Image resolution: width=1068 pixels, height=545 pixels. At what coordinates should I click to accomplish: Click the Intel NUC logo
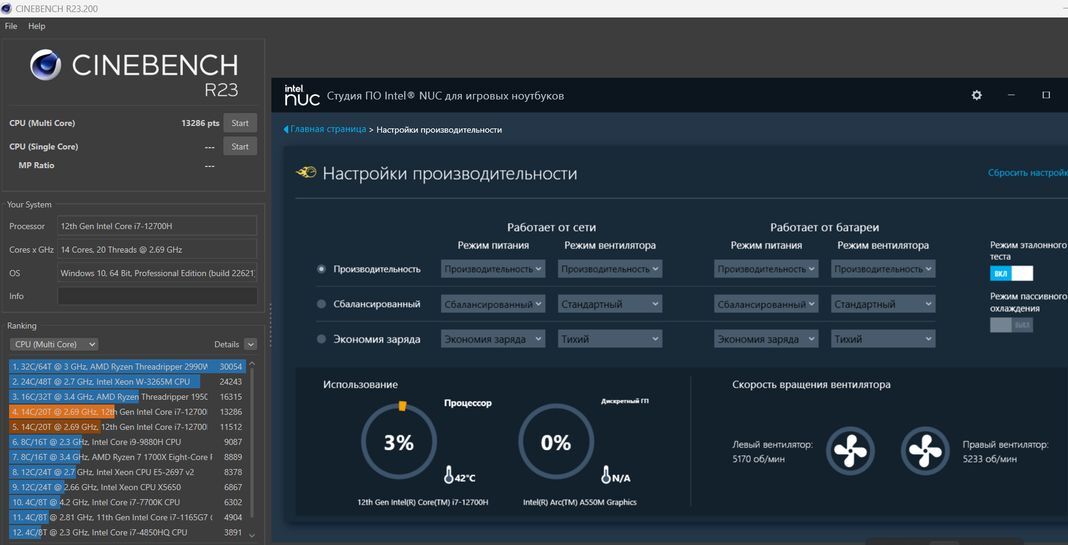[x=301, y=95]
